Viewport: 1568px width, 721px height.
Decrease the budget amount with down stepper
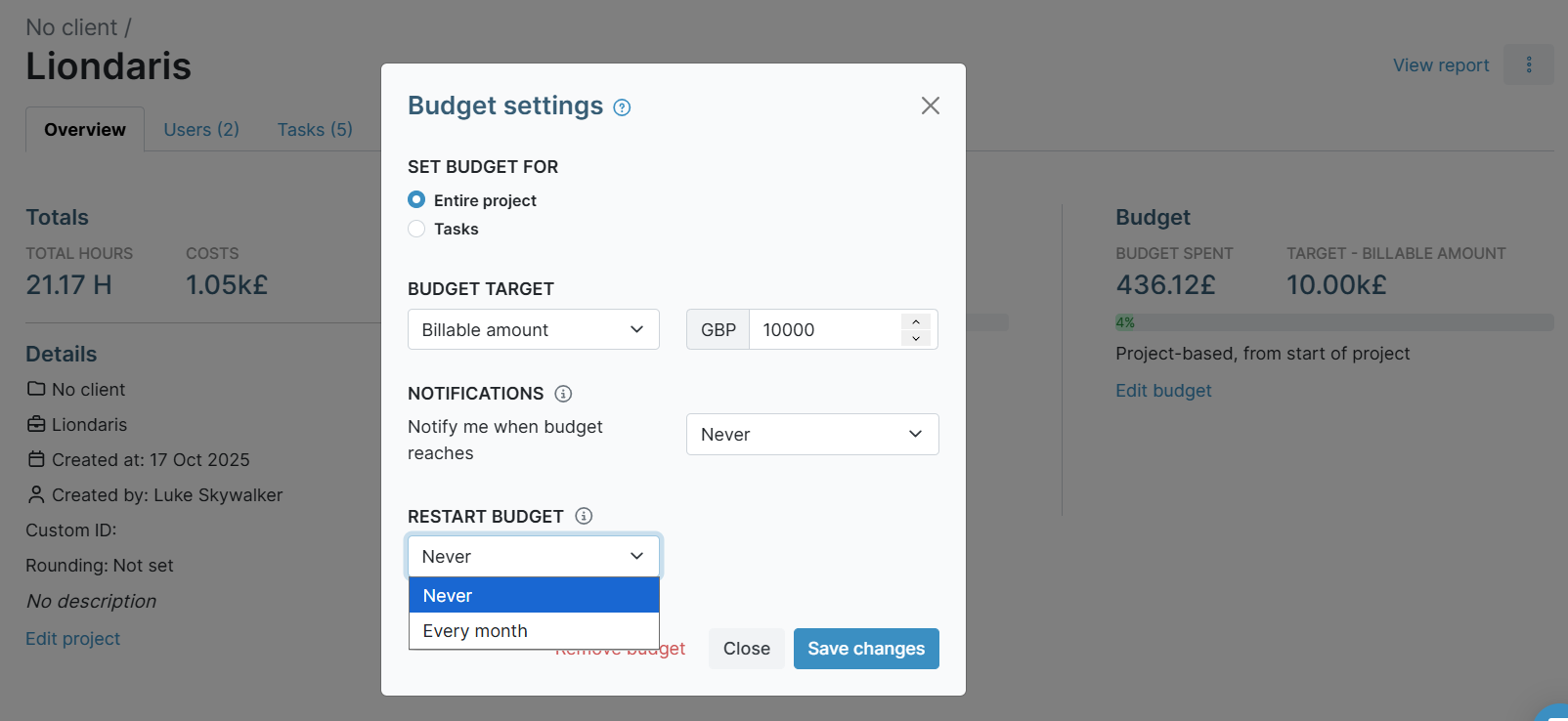click(x=916, y=338)
